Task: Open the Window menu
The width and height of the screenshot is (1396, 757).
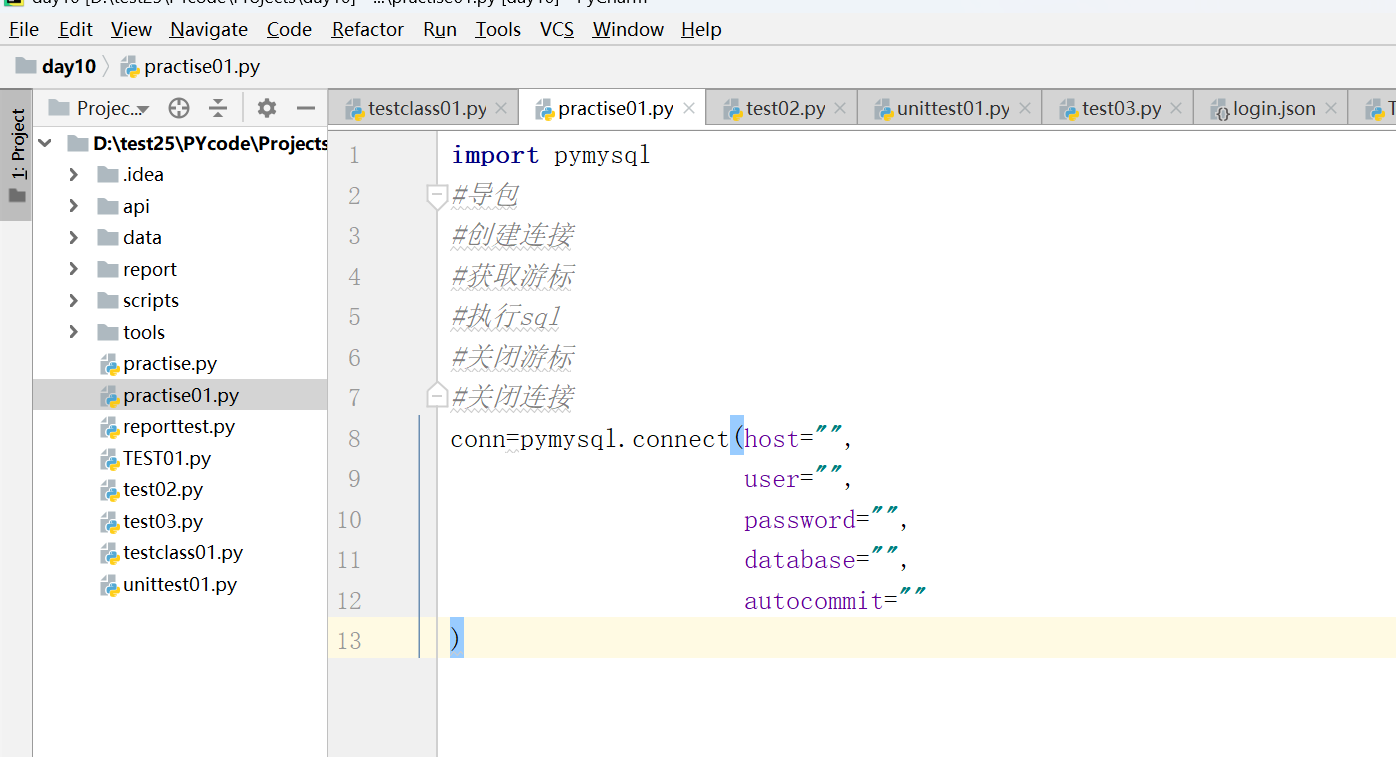Action: (x=628, y=29)
